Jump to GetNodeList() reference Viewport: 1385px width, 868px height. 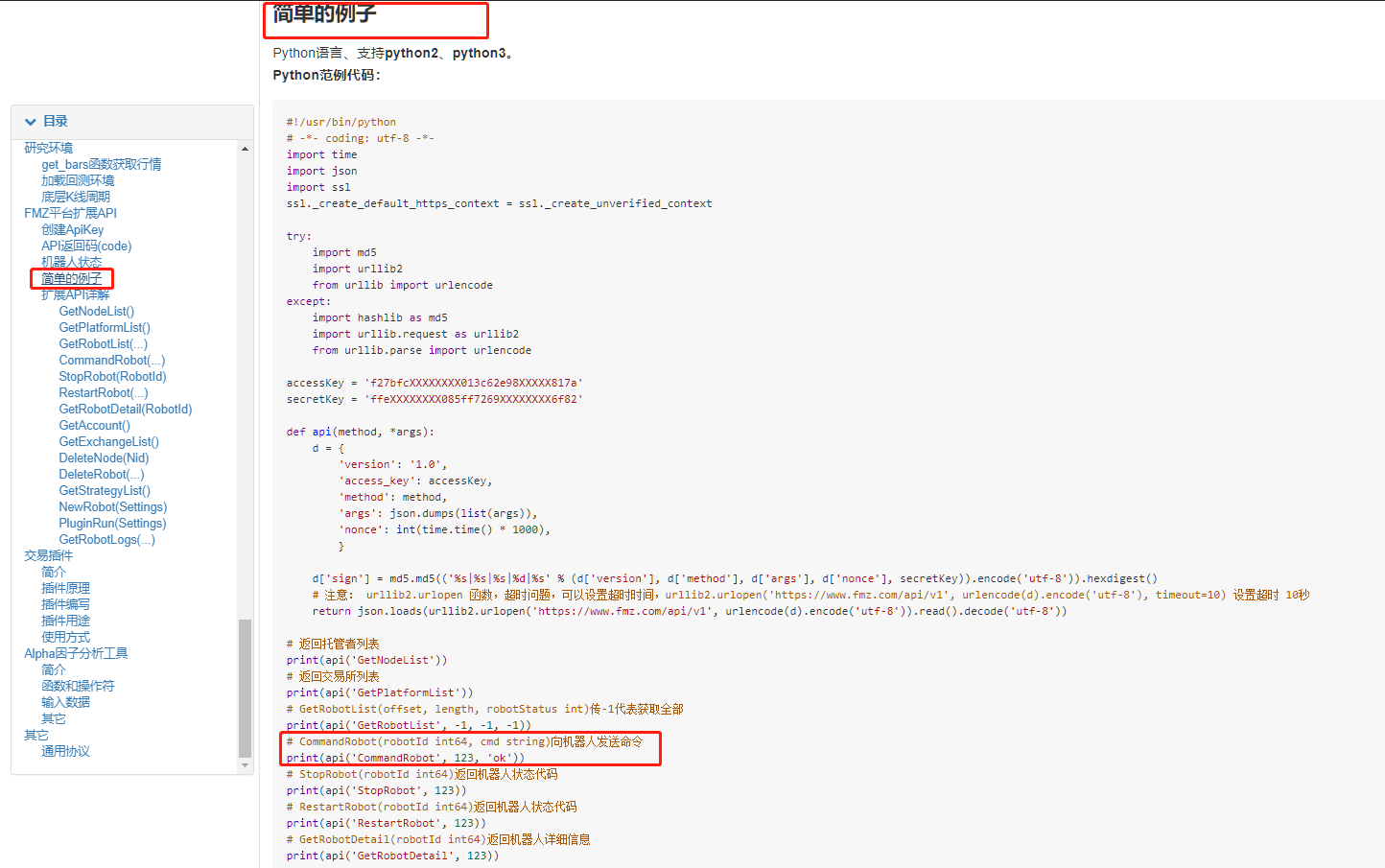point(97,311)
